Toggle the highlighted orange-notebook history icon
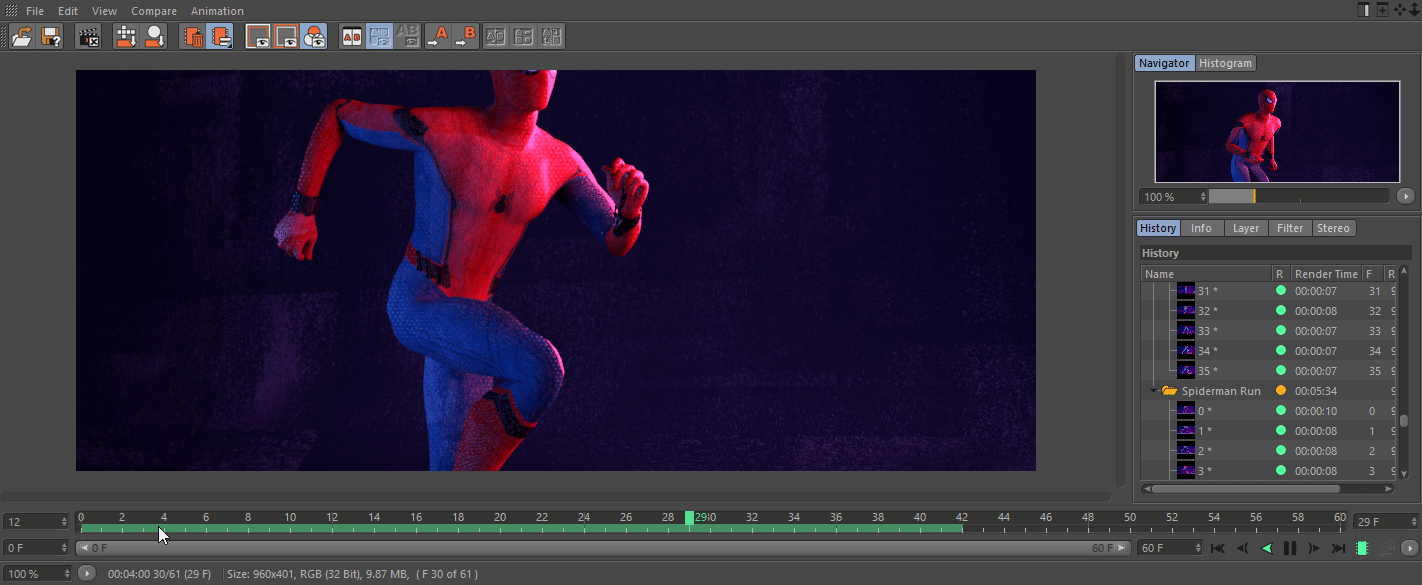The width and height of the screenshot is (1422, 585). click(221, 37)
